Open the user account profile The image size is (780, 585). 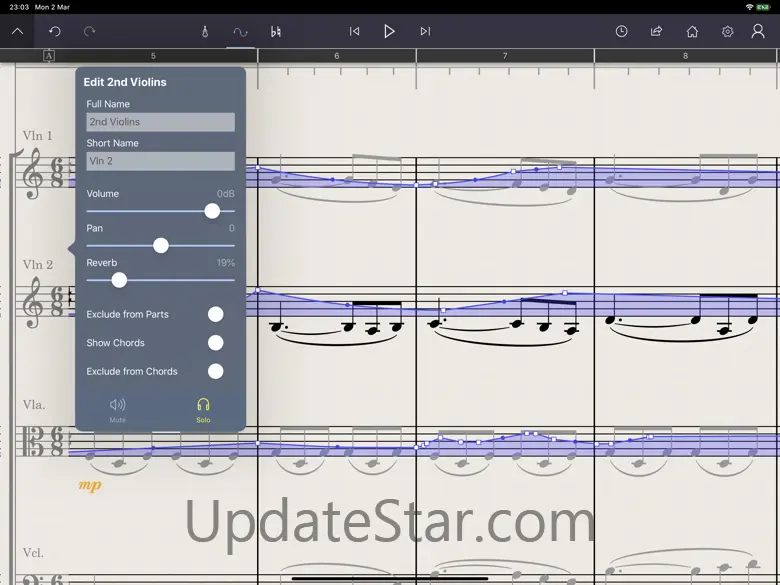(758, 31)
